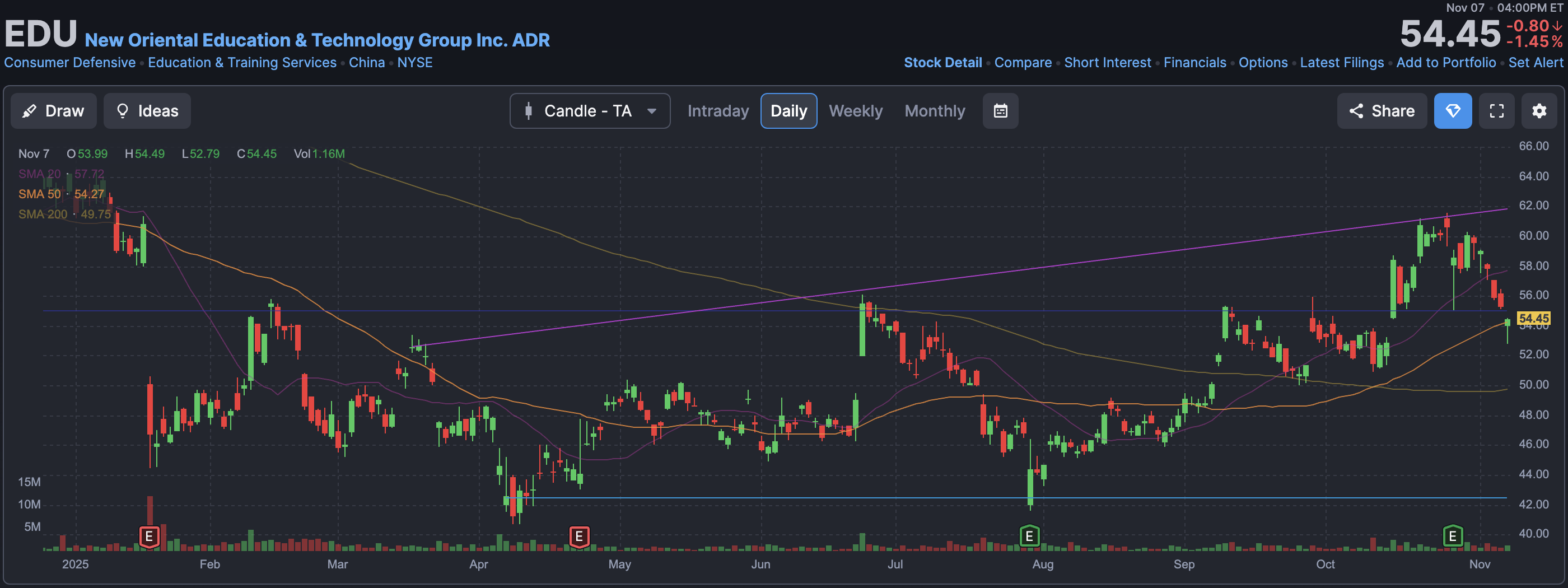The image size is (1568, 588).
Task: Click the late-October green earnings E marker
Action: 1453,536
